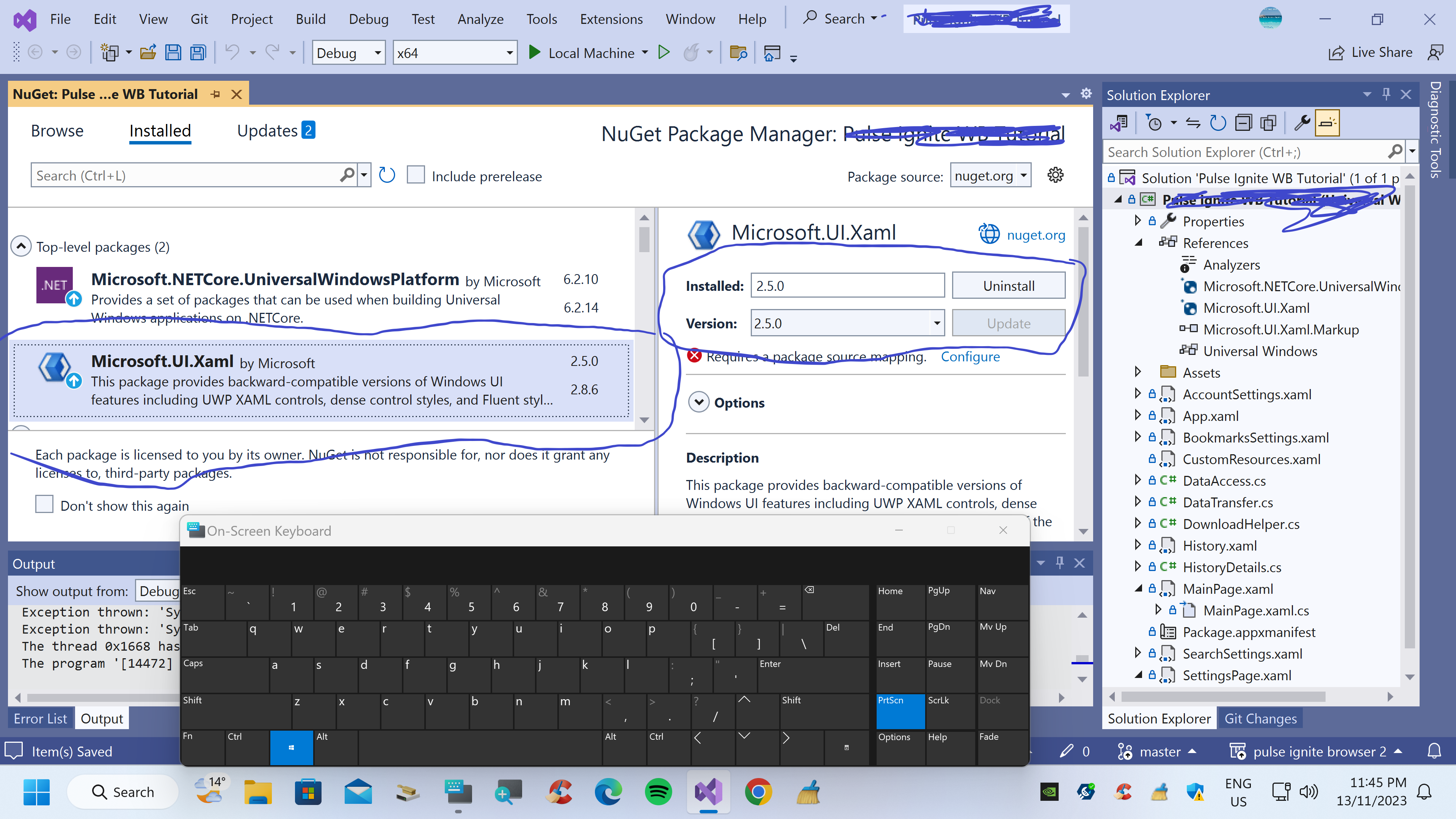Screen dimensions: 1456x819
Task: Click the Windows Start button
Action: pos(37,792)
